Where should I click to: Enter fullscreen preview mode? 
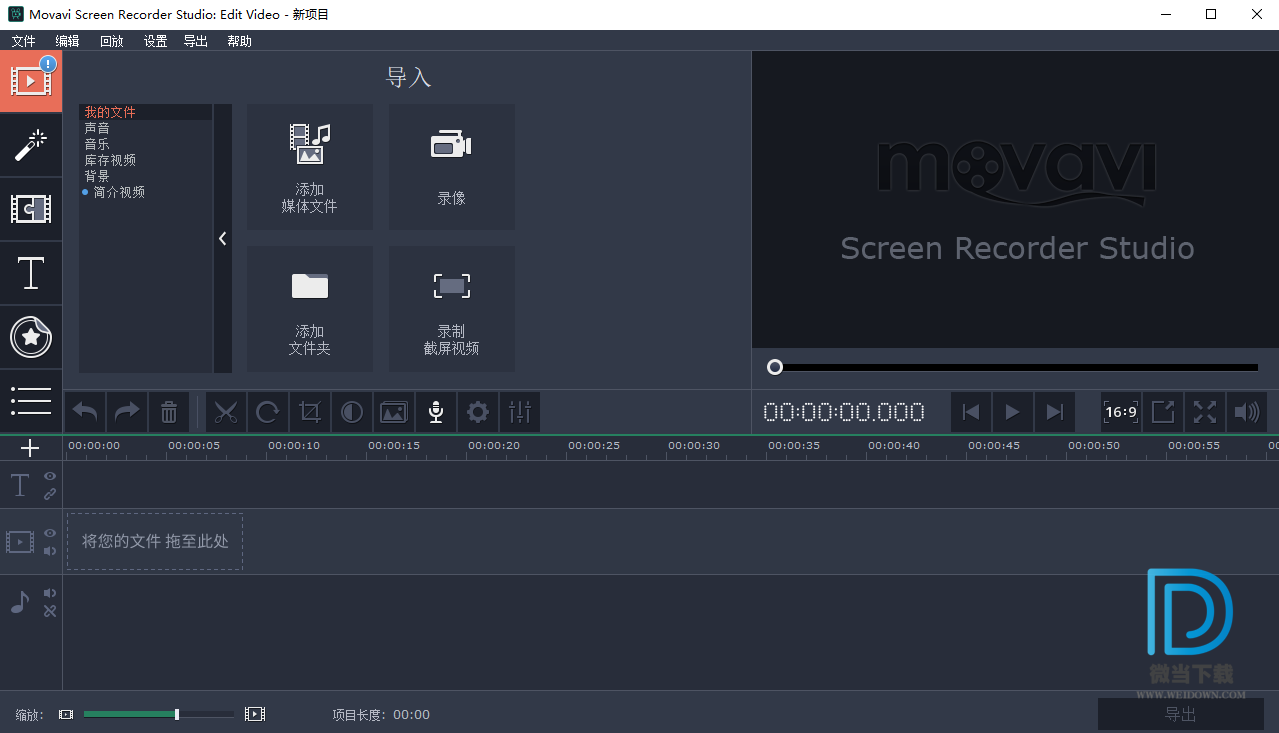click(x=1205, y=412)
